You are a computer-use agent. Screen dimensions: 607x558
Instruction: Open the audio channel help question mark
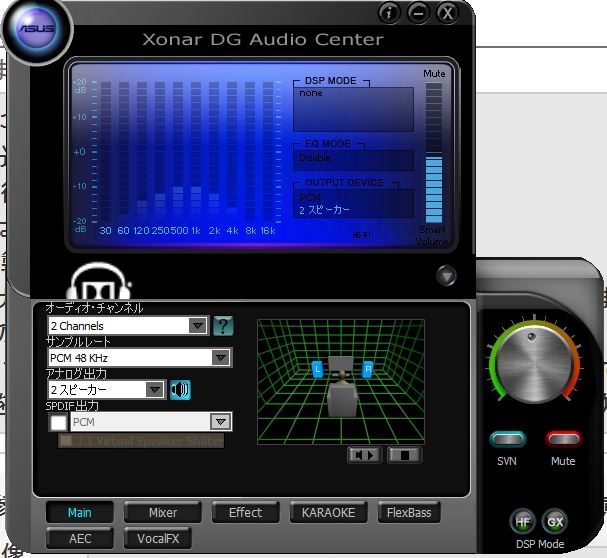tap(223, 325)
